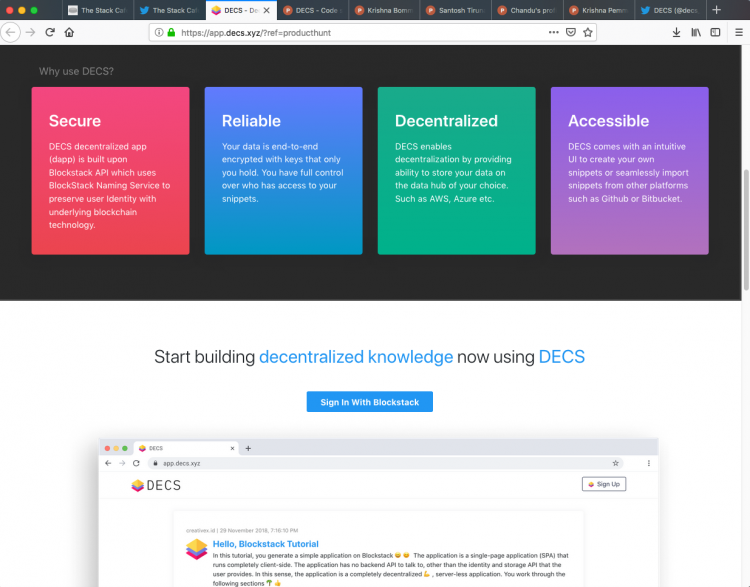Open the Firefox library icon

(696, 33)
